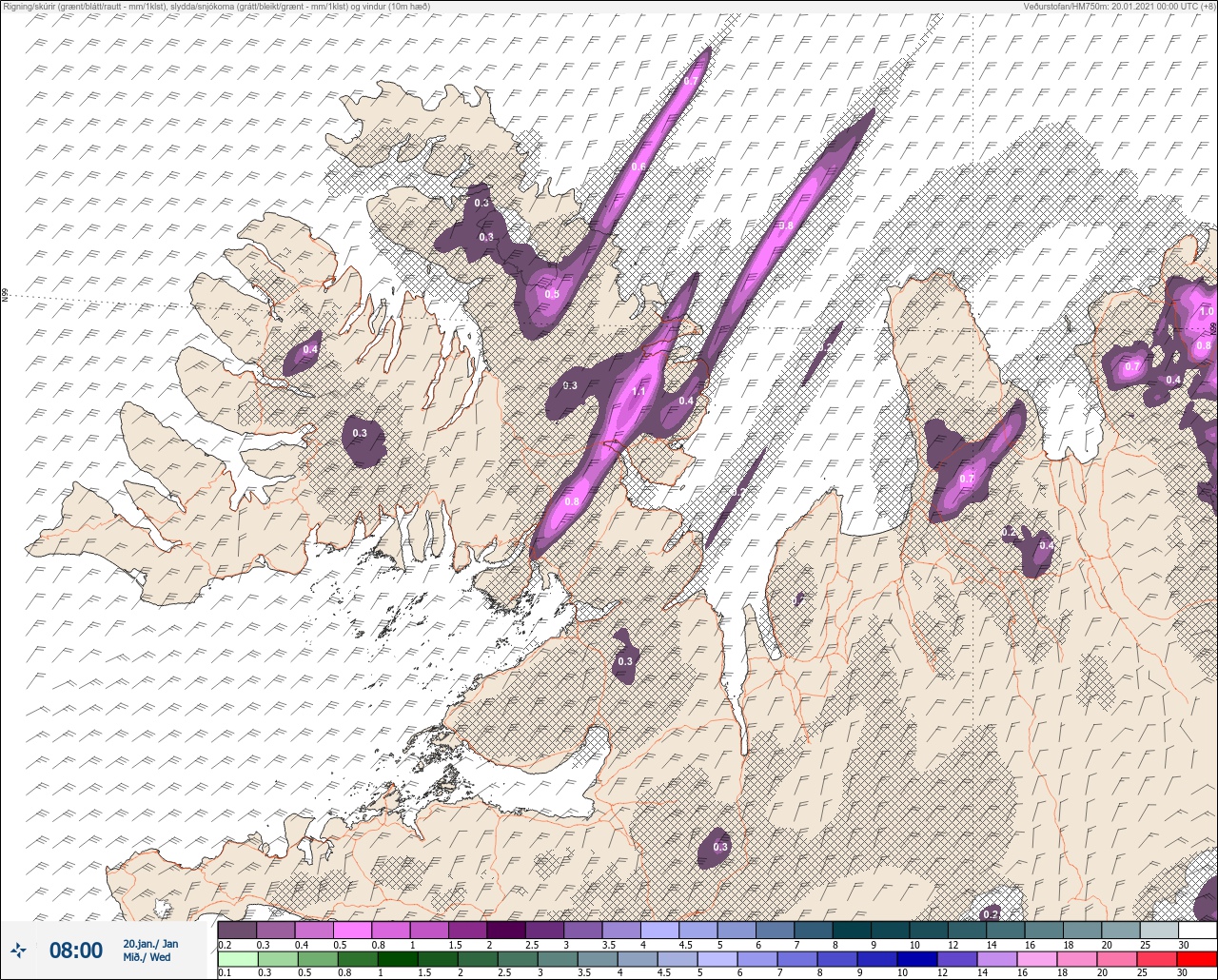Pick upper legend grey swatch between 20 and 25
This screenshot has height=980, width=1218.
click(1120, 930)
